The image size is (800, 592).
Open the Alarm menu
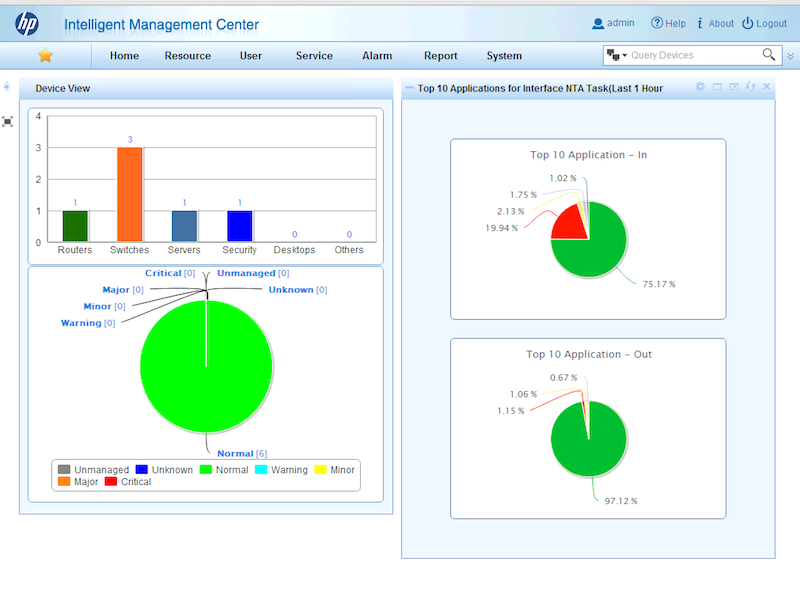tap(377, 56)
